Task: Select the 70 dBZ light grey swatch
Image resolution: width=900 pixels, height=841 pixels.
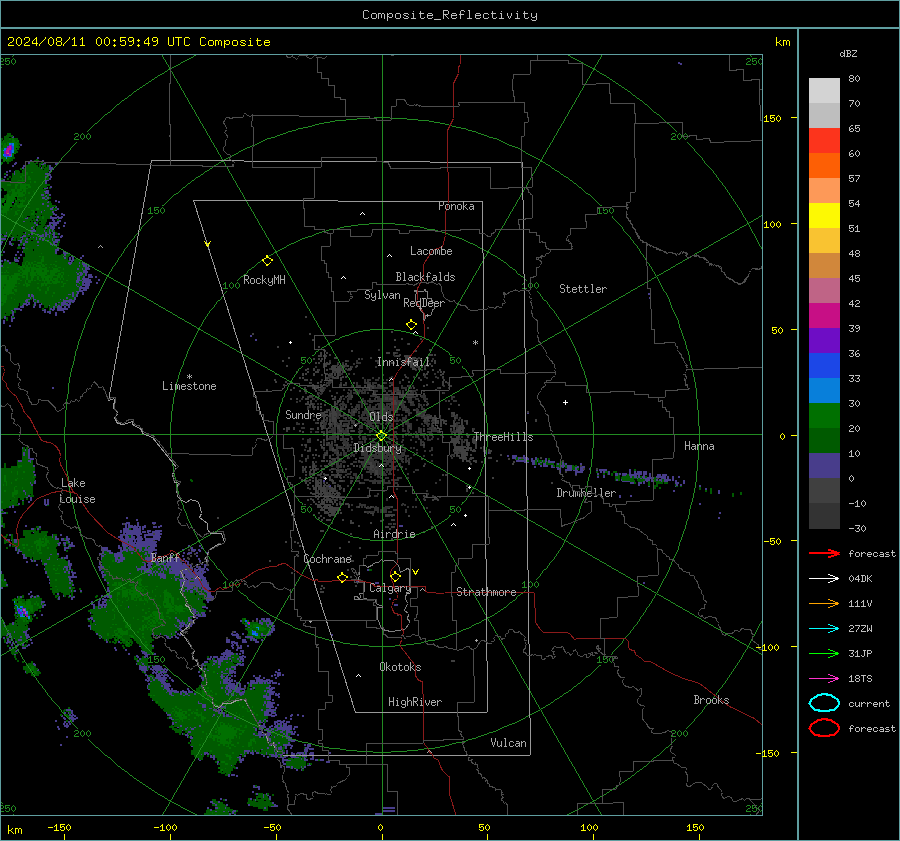Action: point(824,91)
